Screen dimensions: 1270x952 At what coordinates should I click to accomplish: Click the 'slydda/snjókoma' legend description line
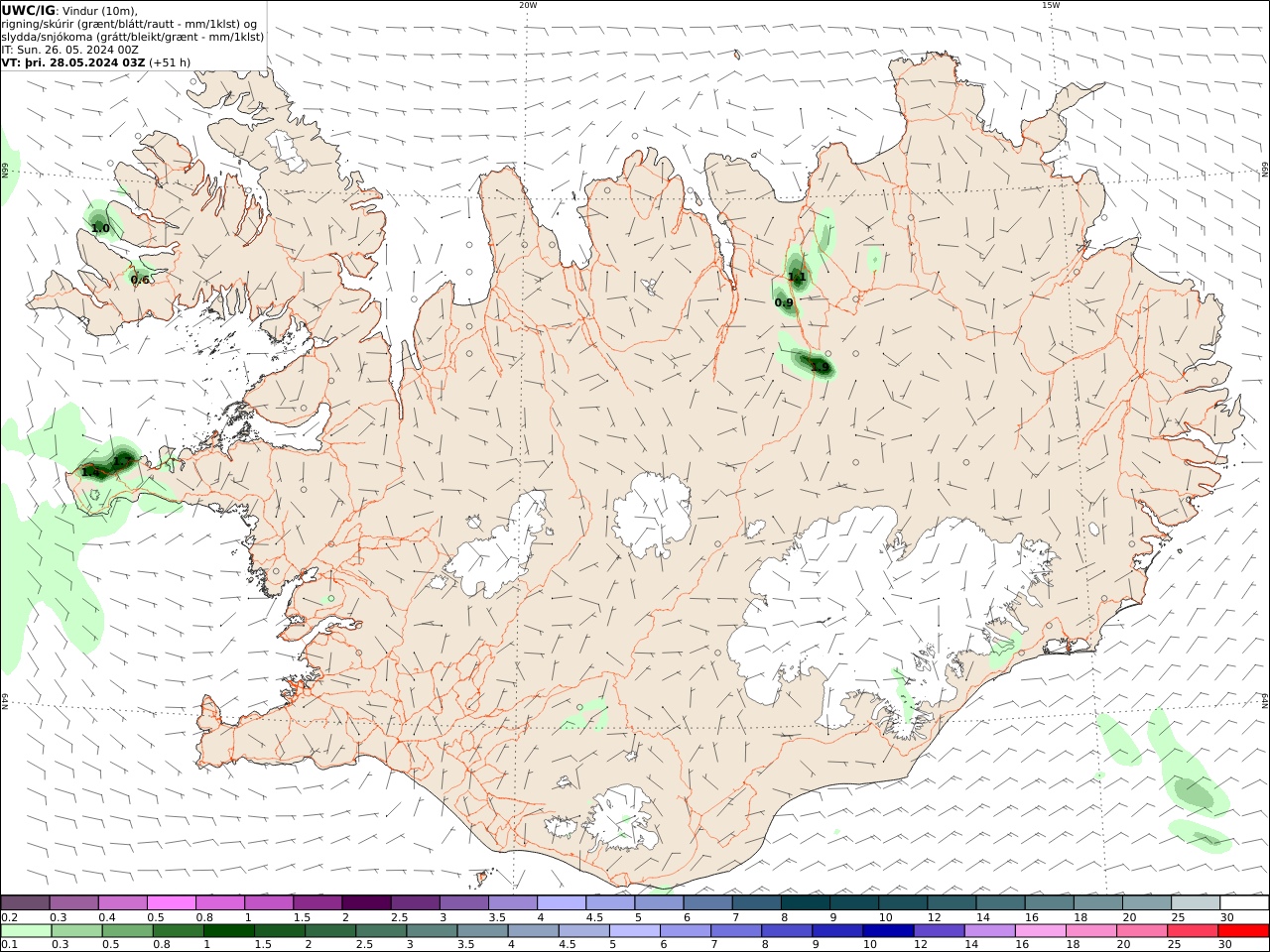133,37
